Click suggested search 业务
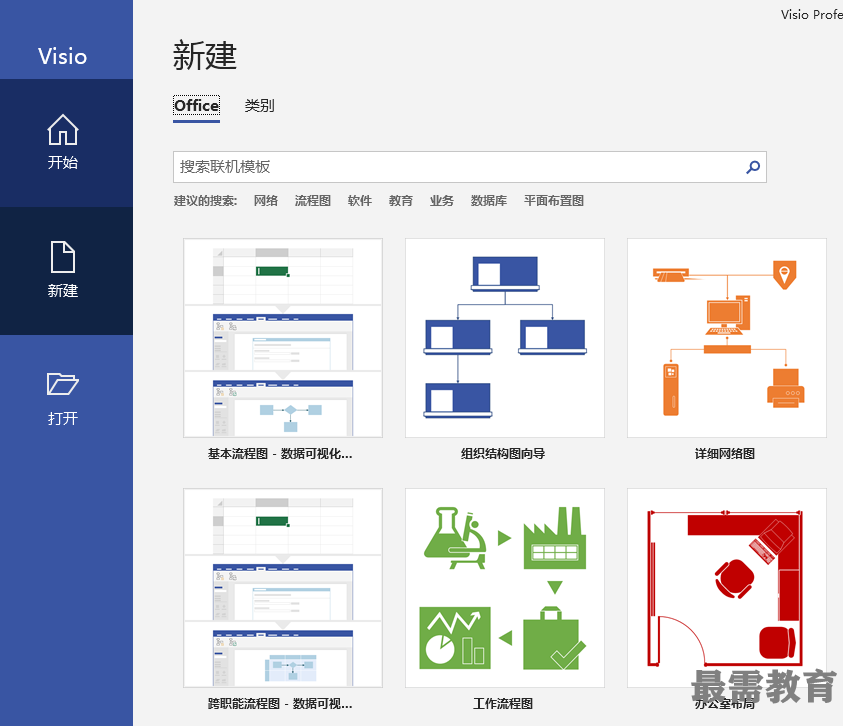Image resolution: width=843 pixels, height=726 pixels. coord(441,201)
